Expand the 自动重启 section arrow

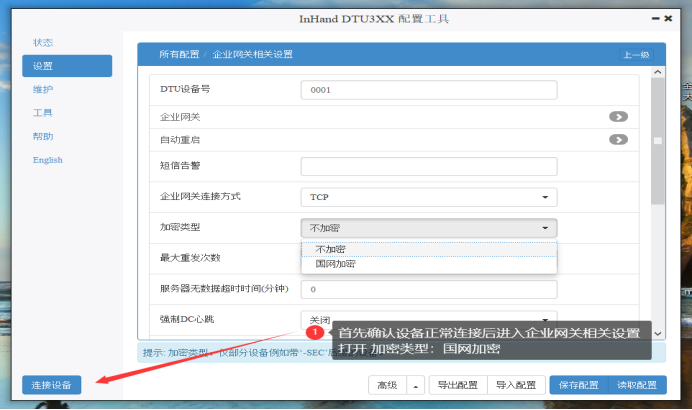tap(618, 139)
